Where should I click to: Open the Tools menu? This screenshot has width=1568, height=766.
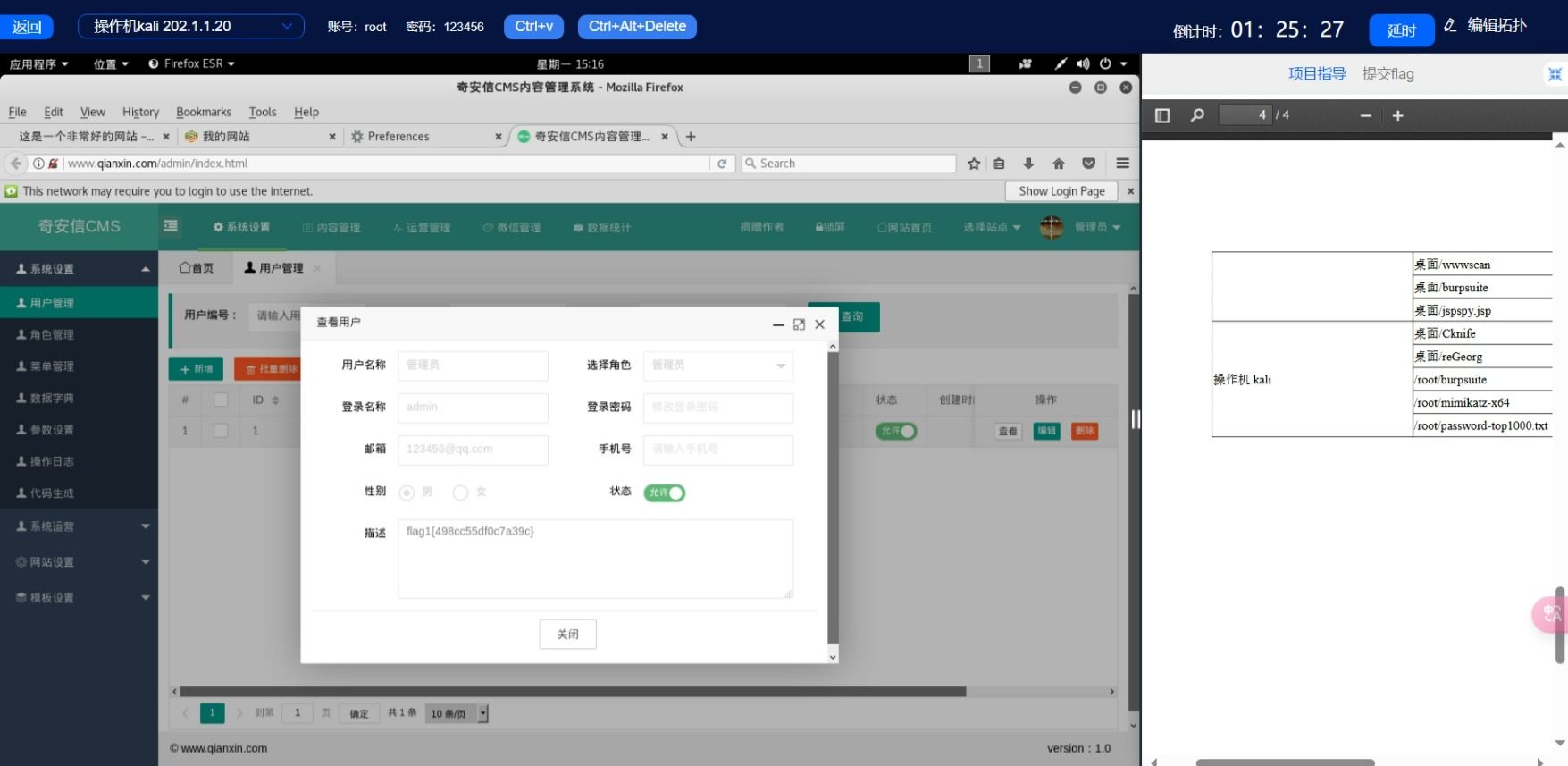263,112
